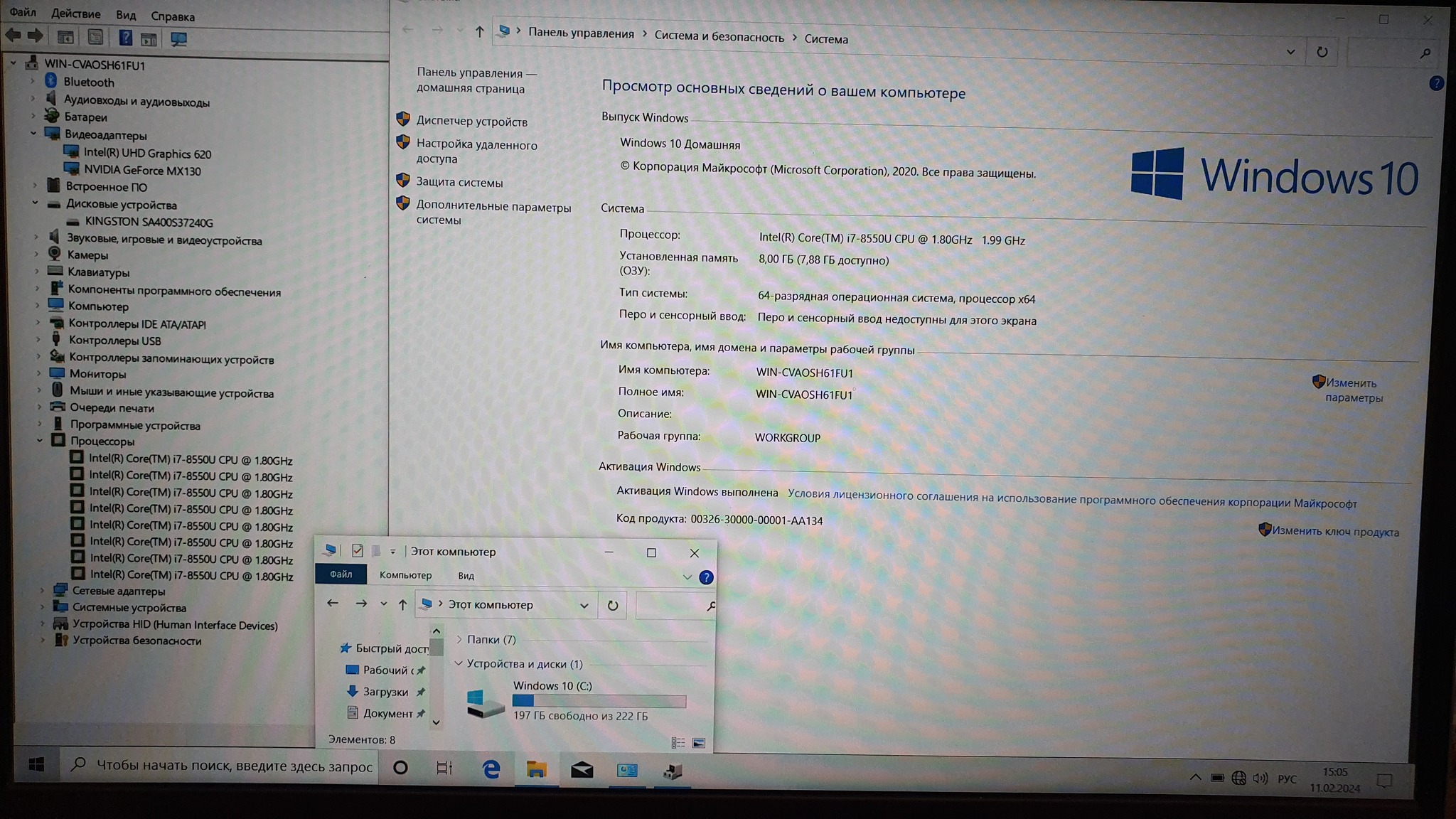Open the Диспетчер устройств link

point(471,122)
